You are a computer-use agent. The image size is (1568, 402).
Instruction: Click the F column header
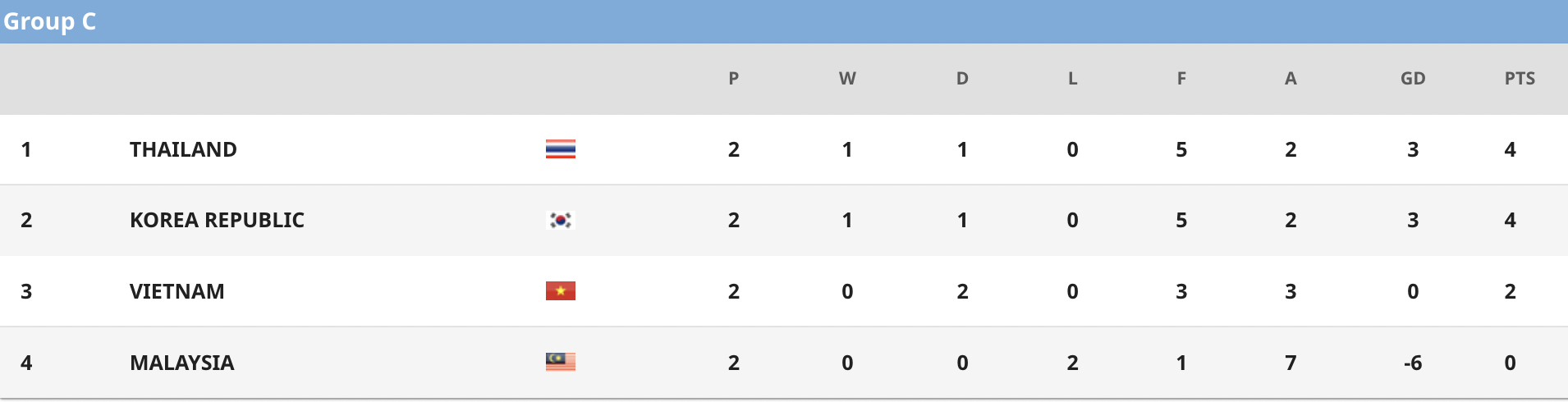click(1181, 79)
